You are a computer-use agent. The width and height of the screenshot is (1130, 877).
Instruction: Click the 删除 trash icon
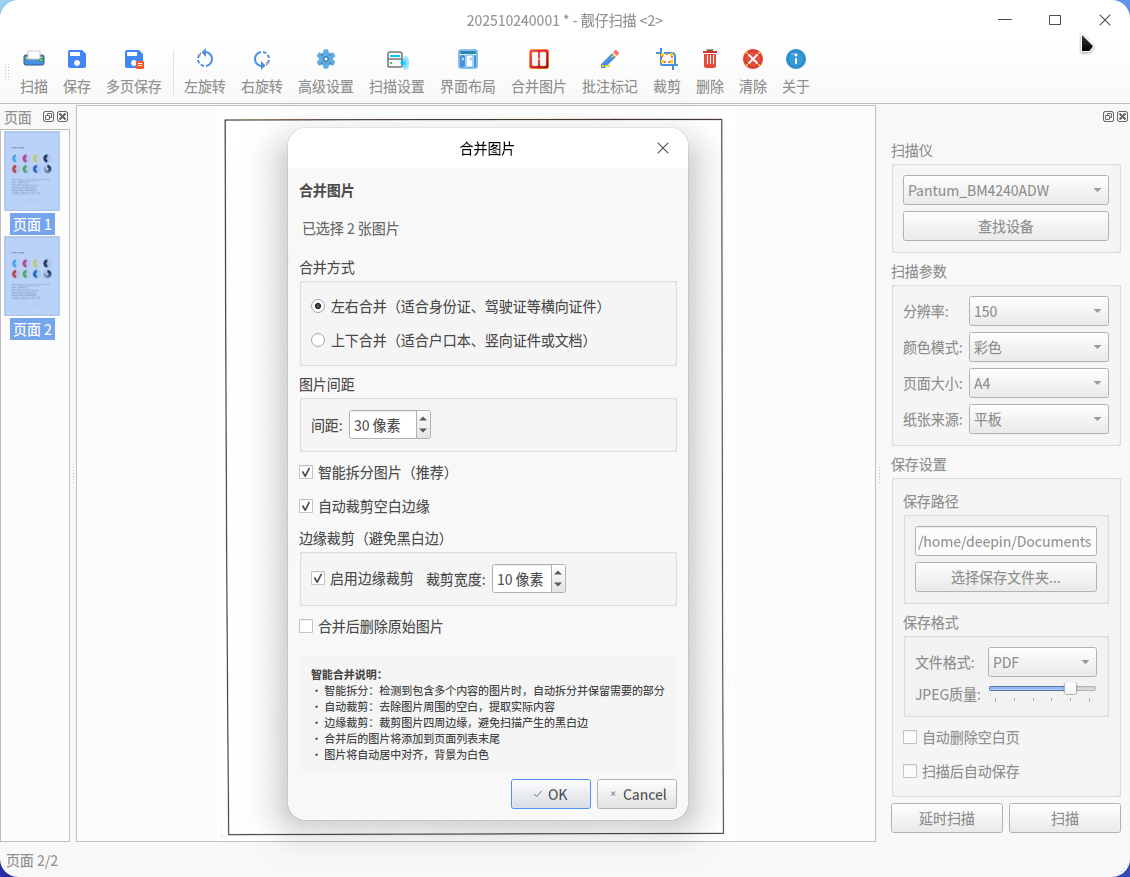click(710, 71)
